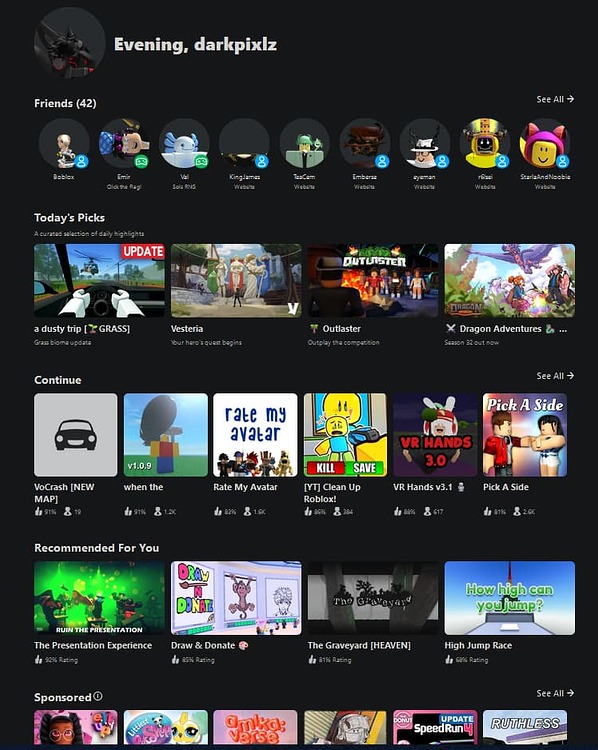The image size is (598, 750).
Task: Click the 'Friends (42)' heading
Action: click(65, 103)
